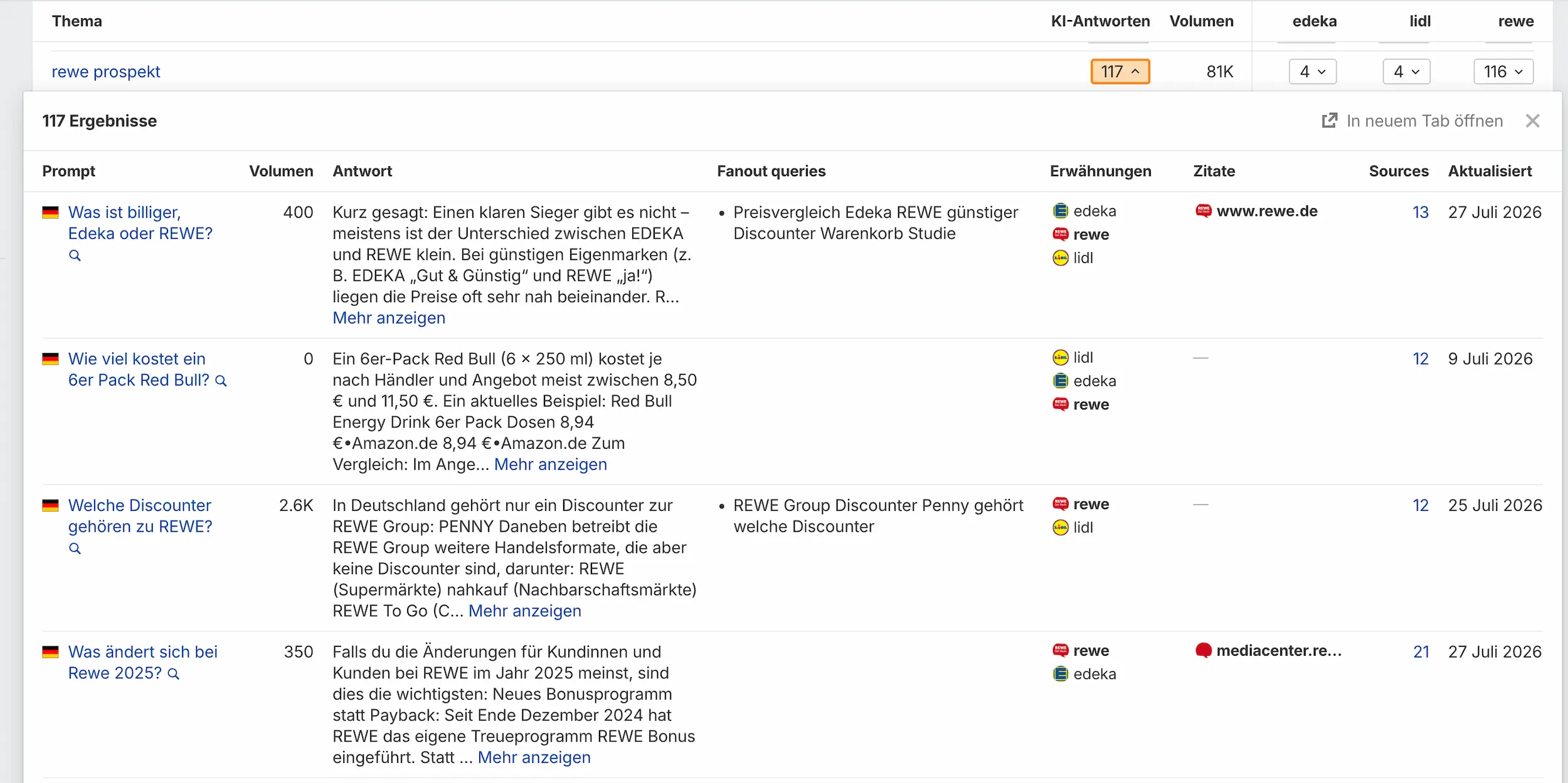The height and width of the screenshot is (783, 1568).
Task: Click the 'Thema' column header
Action: pyautogui.click(x=77, y=21)
